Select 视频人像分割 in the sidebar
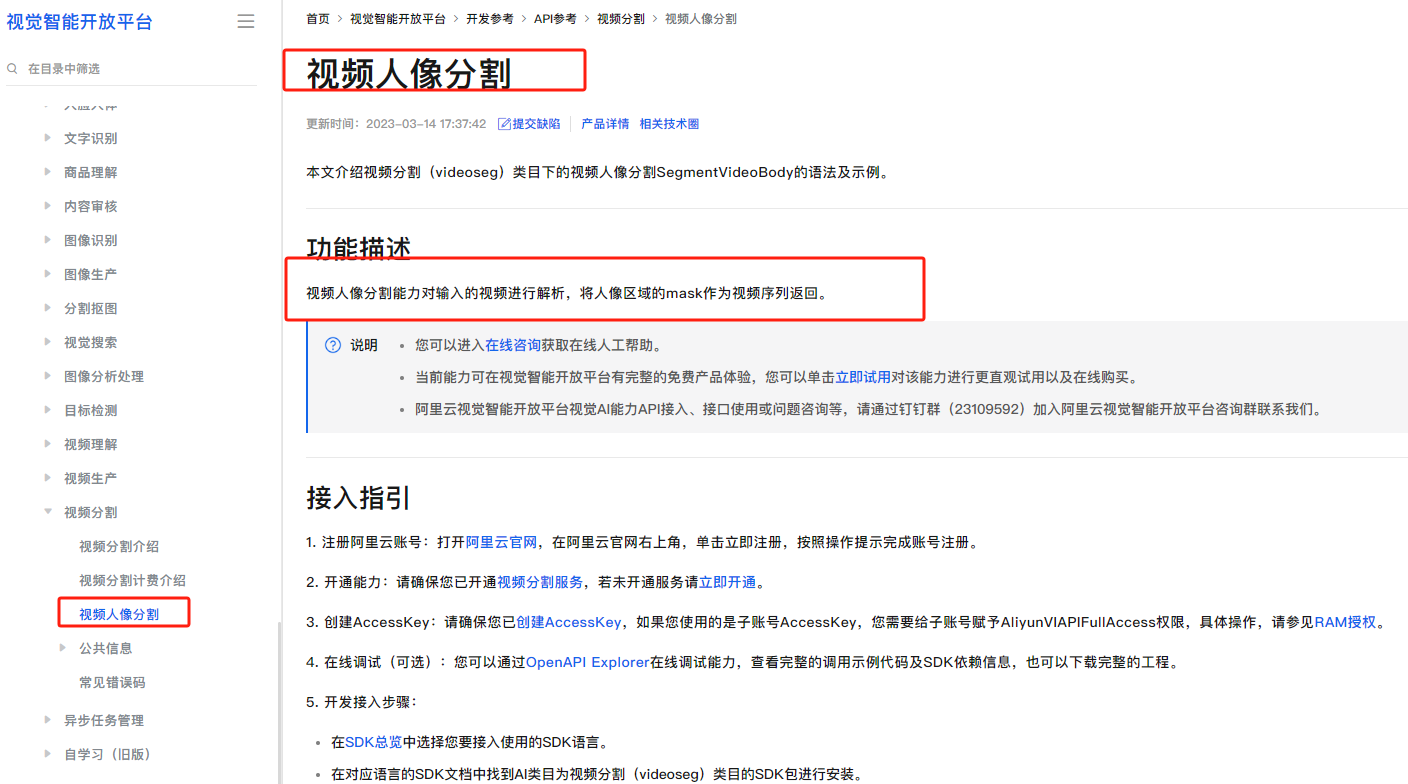Image resolution: width=1408 pixels, height=784 pixels. (119, 614)
